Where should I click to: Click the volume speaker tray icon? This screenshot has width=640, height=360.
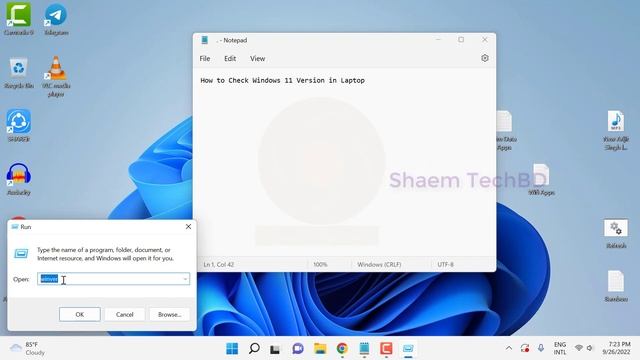(x=589, y=348)
